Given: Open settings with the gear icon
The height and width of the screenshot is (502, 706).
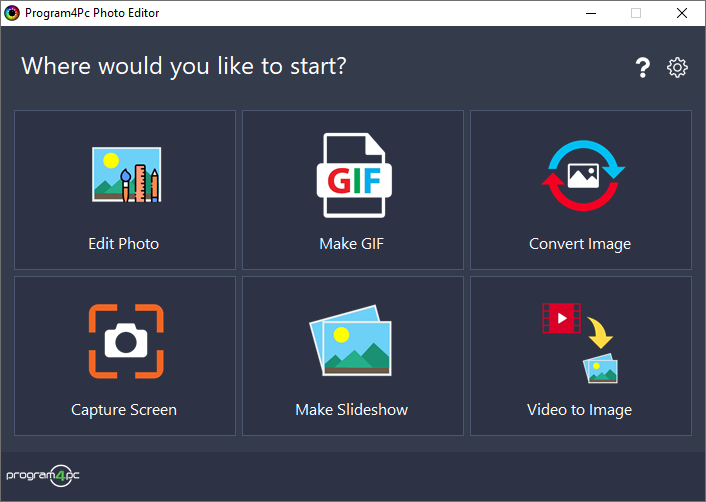Looking at the screenshot, I should [x=677, y=68].
